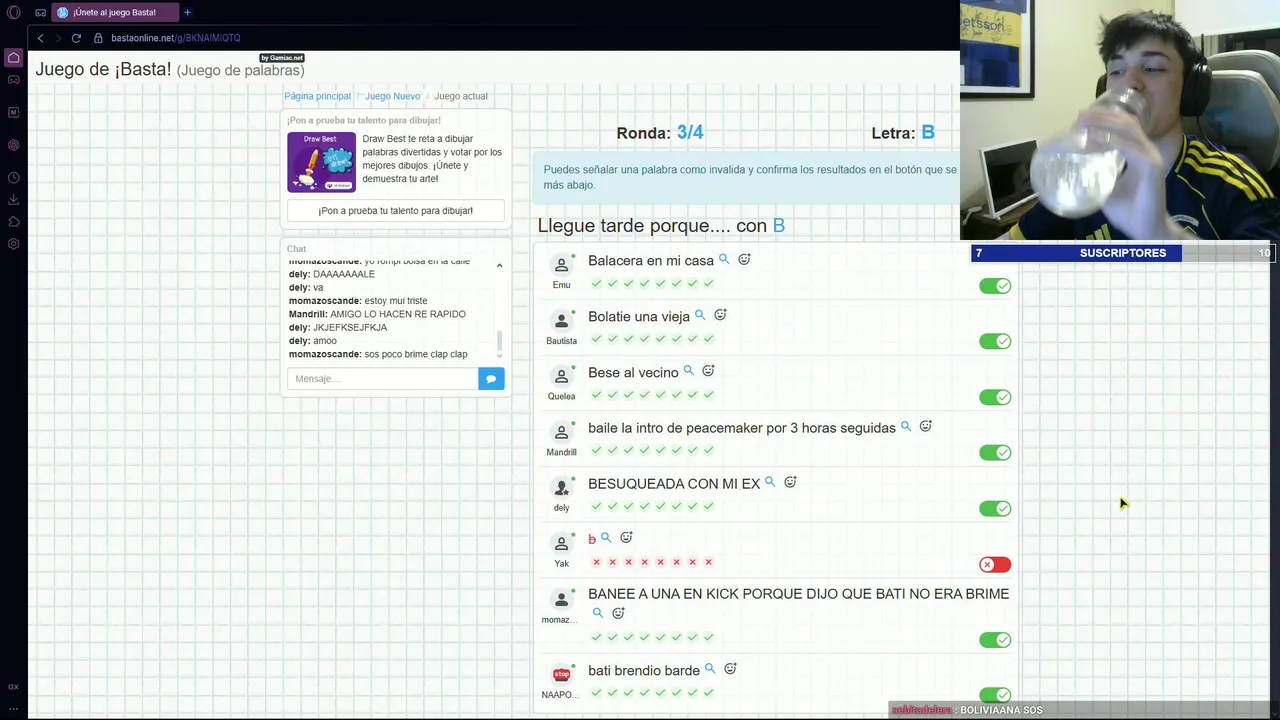The image size is (1280, 720).
Task: Click the bastaonline.net address bar
Action: 175,38
